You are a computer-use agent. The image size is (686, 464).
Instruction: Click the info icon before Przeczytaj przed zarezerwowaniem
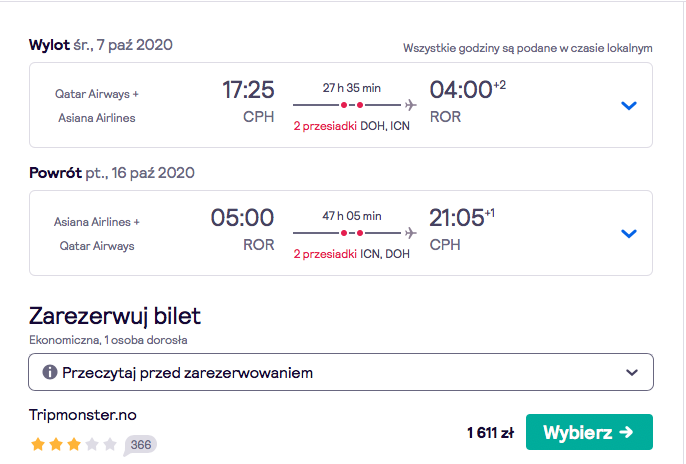tap(49, 373)
